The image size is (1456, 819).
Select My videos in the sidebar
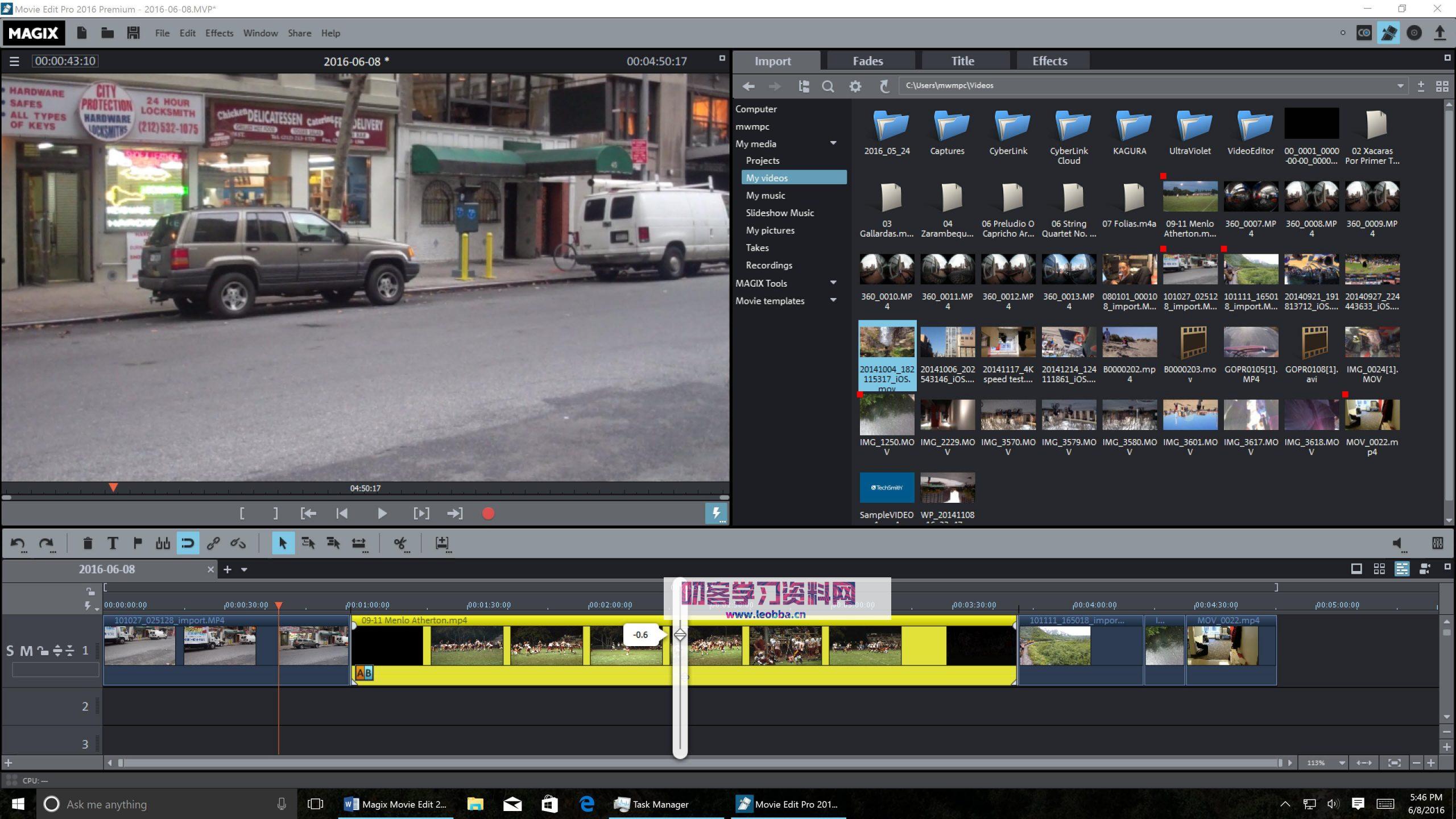coord(794,177)
